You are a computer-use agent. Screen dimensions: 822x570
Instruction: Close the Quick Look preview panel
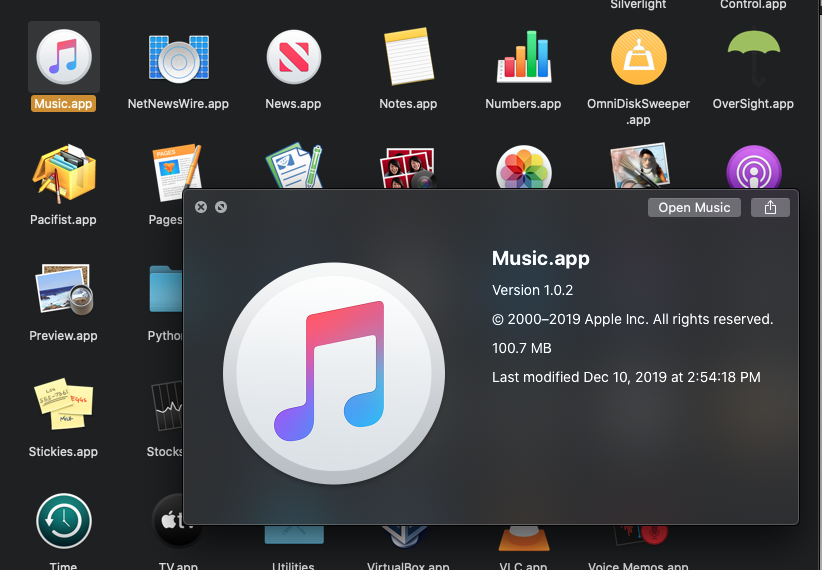tap(201, 207)
